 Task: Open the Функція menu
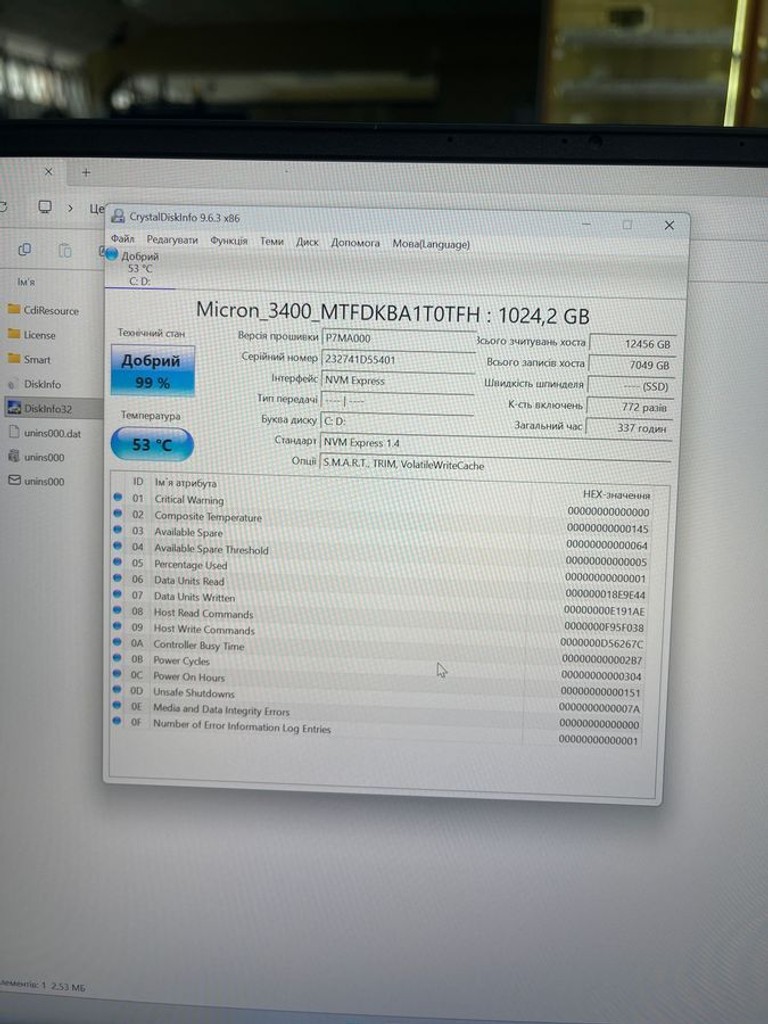tap(229, 240)
